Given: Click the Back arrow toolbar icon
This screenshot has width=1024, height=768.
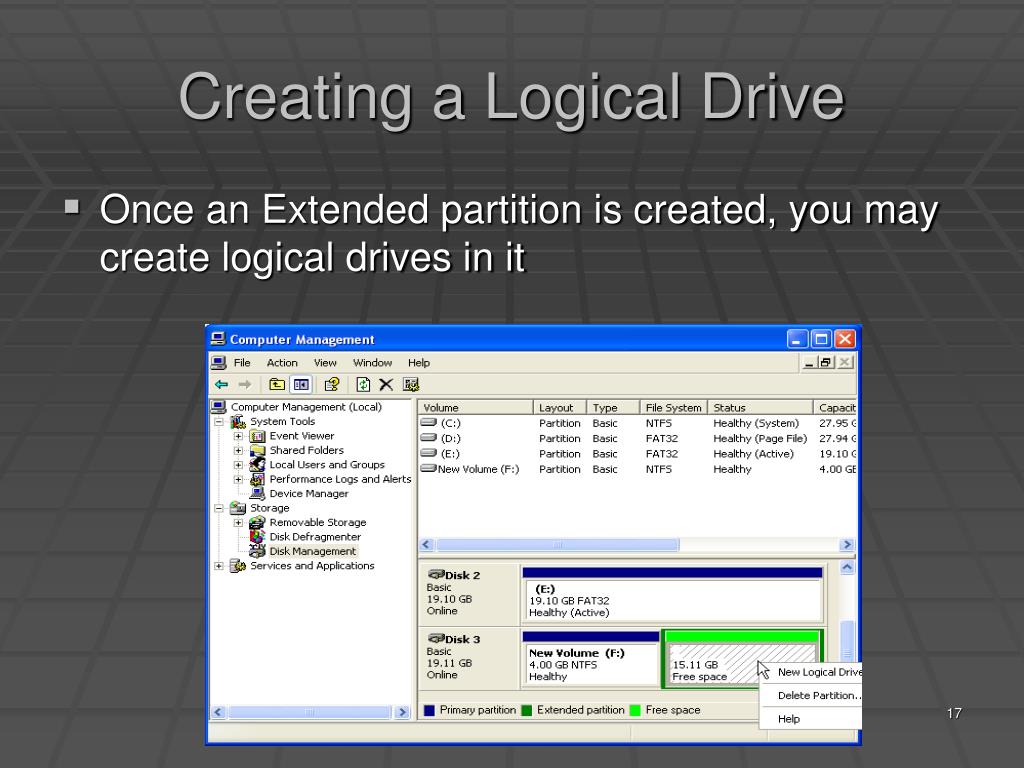Looking at the screenshot, I should [222, 385].
